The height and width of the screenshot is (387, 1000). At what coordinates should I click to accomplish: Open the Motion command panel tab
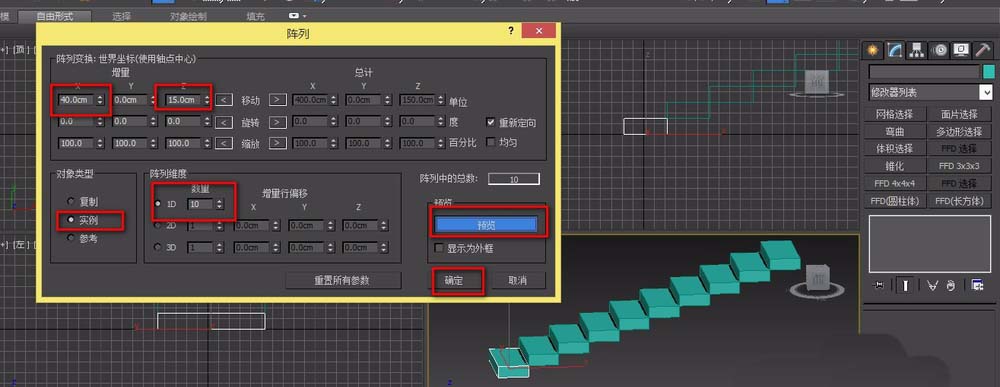[939, 50]
